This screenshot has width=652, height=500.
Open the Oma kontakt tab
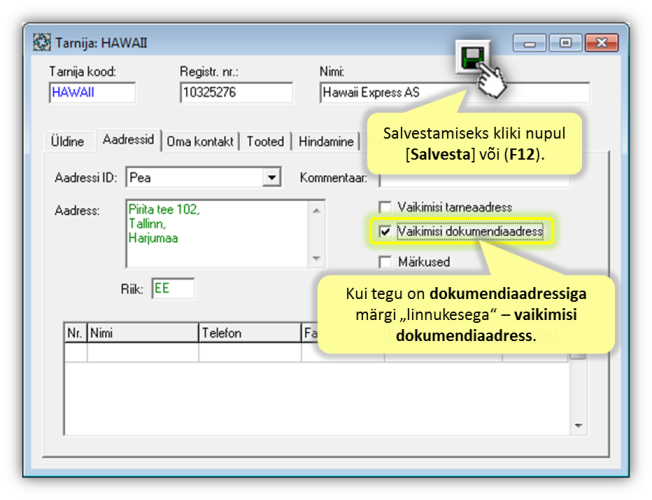click(x=200, y=142)
